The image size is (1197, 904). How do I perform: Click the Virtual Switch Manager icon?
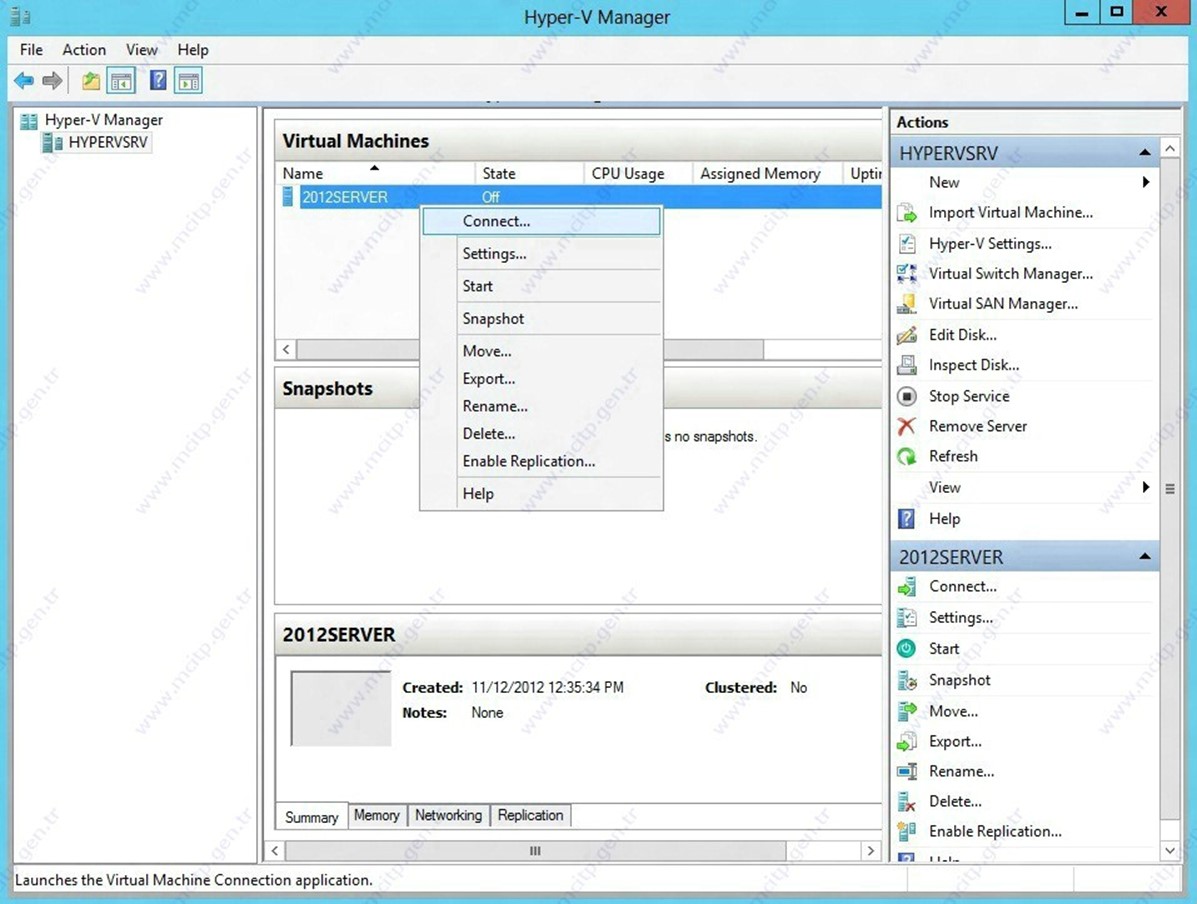tap(906, 273)
